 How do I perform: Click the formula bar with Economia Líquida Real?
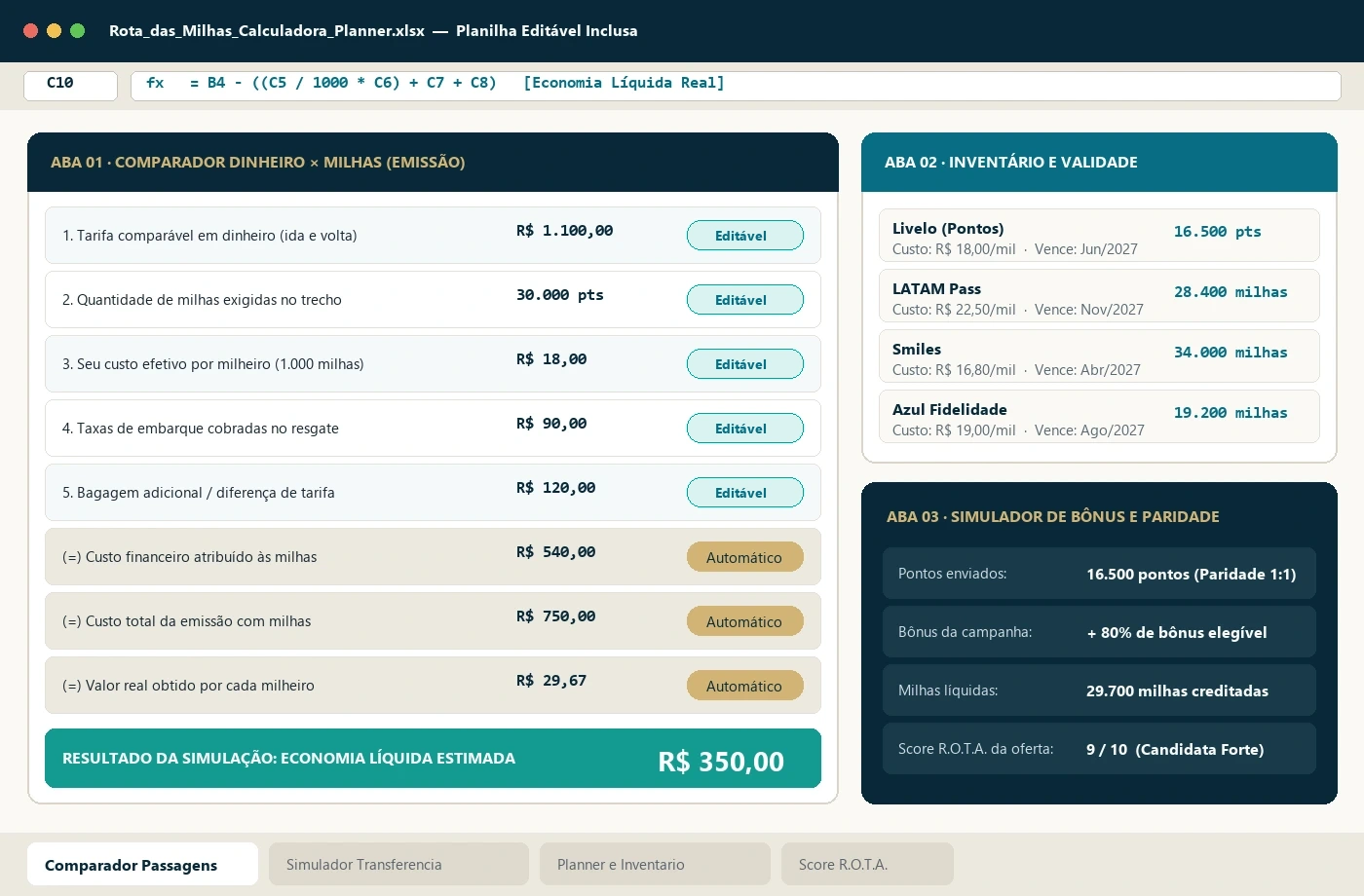(736, 86)
